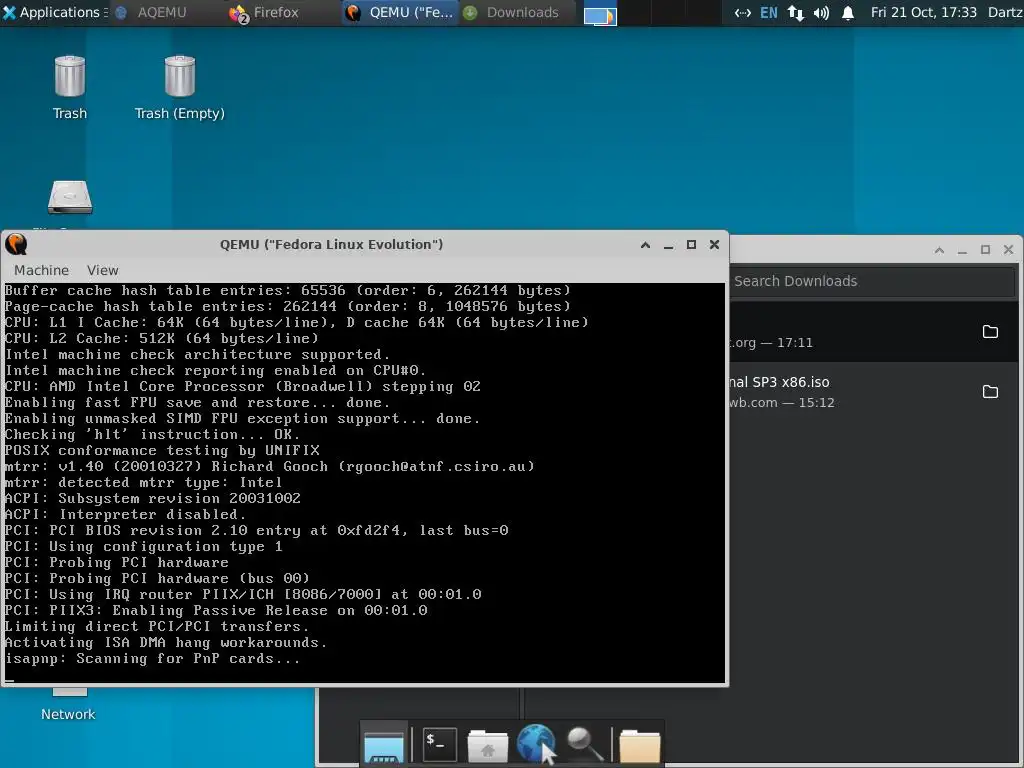Viewport: 1024px width, 768px height.
Task: Click the Dartz user name in panel
Action: [1005, 12]
